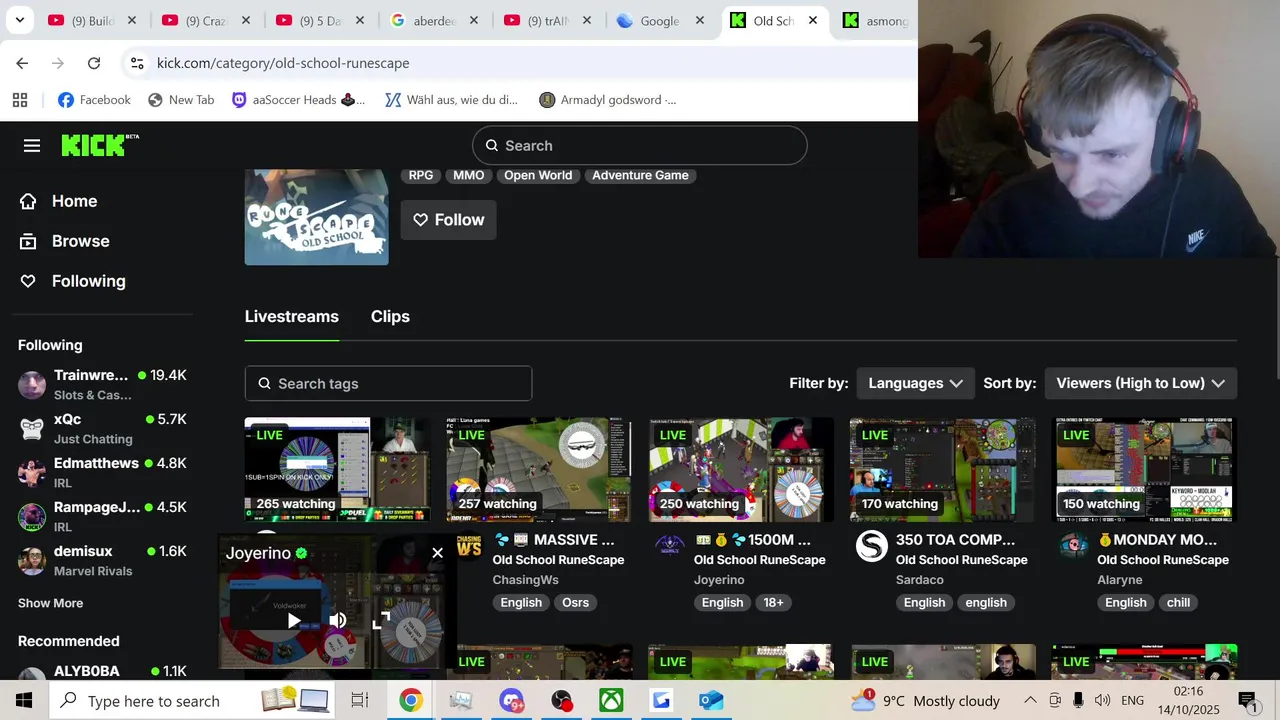Image resolution: width=1280 pixels, height=720 pixels.
Task: Switch to the Google Gemini tab
Action: point(661,20)
